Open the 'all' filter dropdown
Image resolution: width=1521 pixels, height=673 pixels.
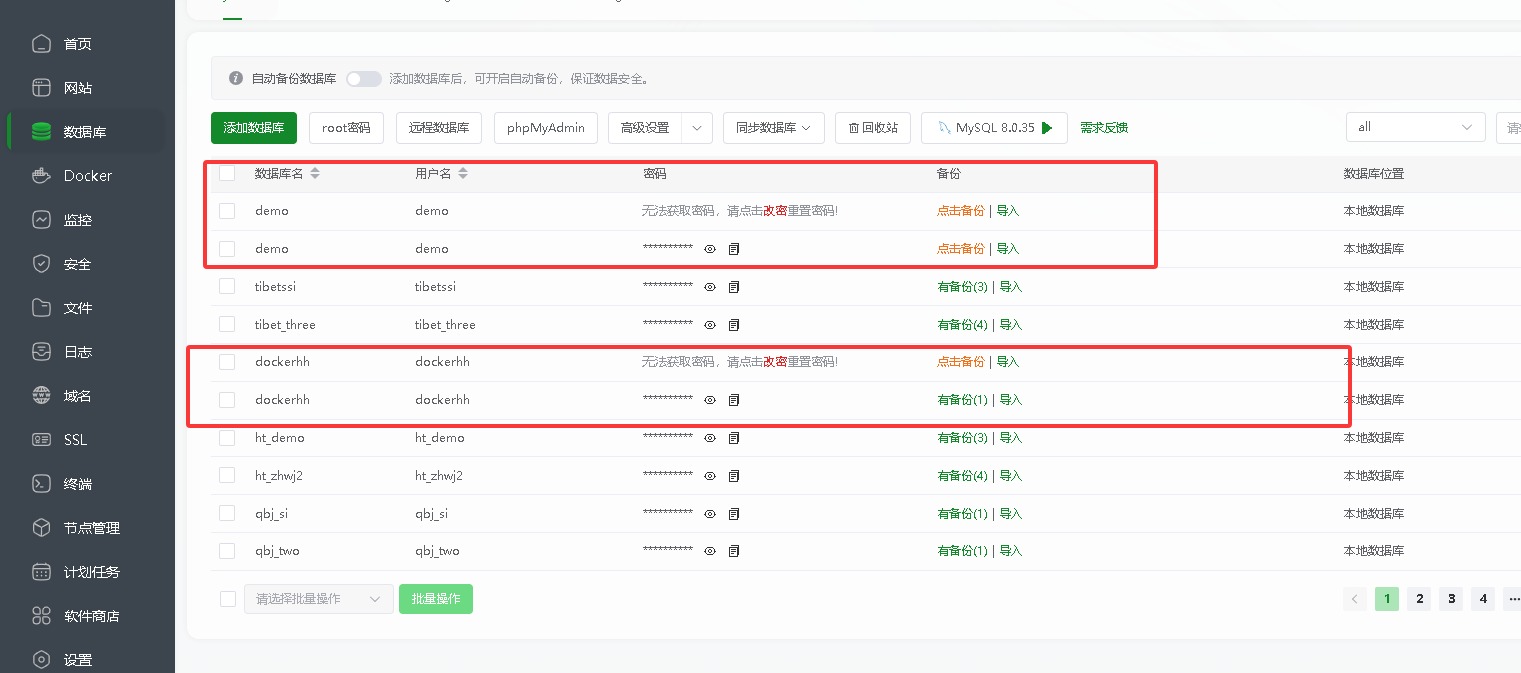[1415, 127]
